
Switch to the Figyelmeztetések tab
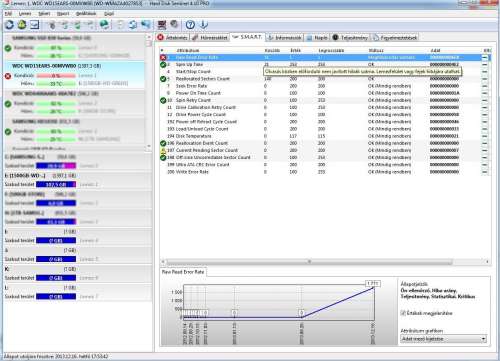point(395,37)
